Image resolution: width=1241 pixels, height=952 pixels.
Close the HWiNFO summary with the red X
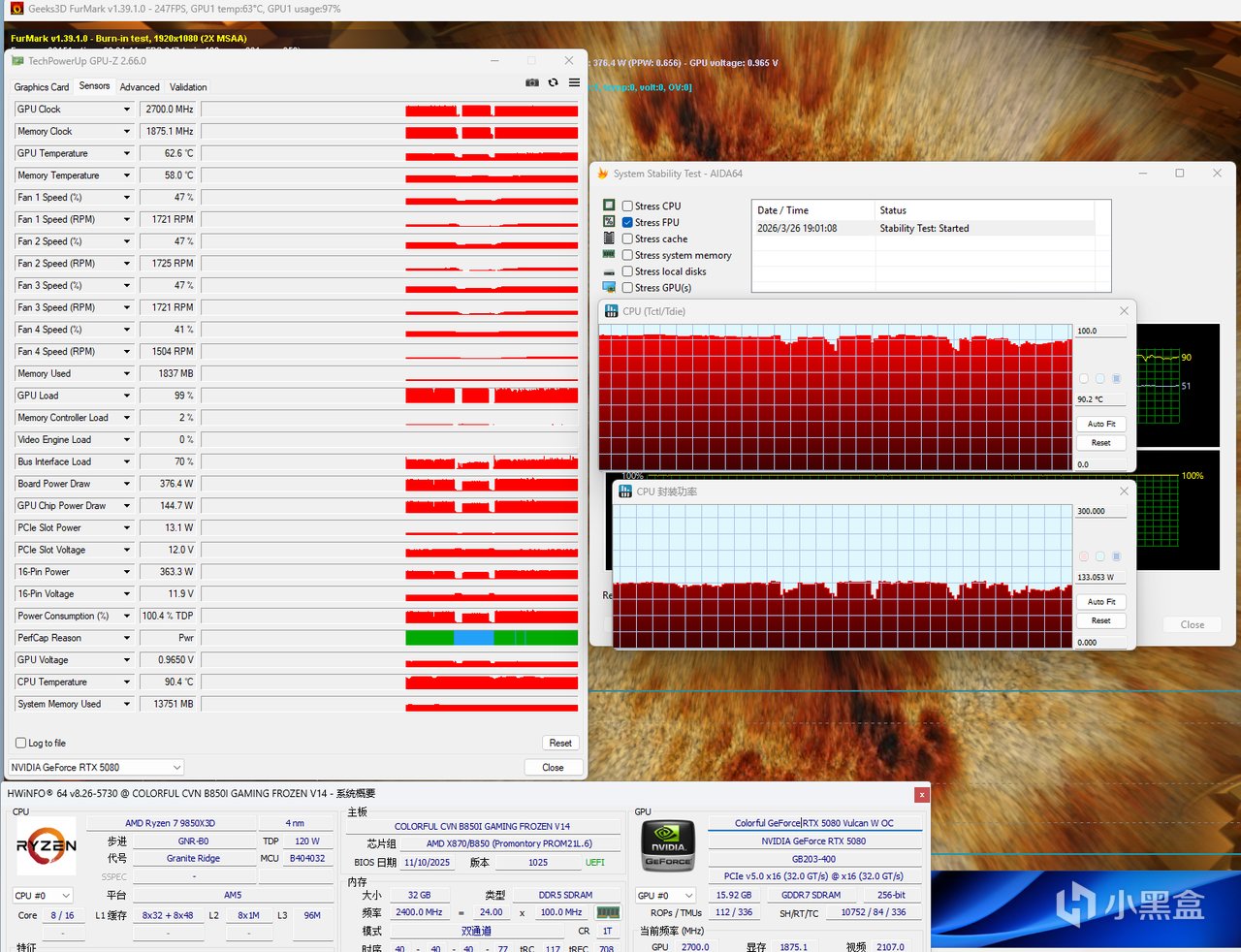tap(922, 795)
